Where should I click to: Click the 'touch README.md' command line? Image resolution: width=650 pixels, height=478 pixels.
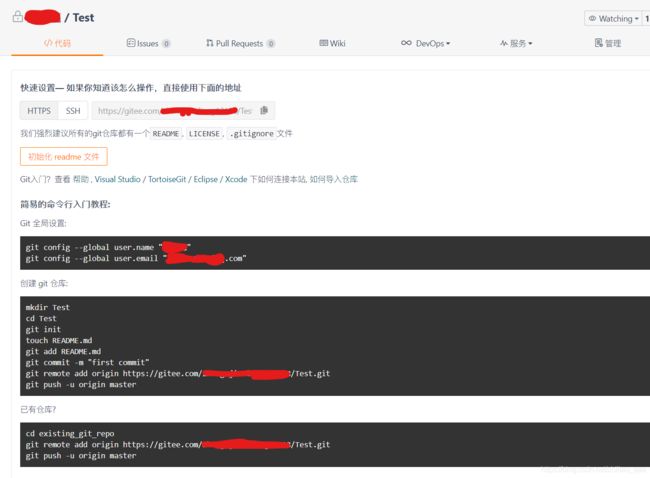[x=59, y=340]
